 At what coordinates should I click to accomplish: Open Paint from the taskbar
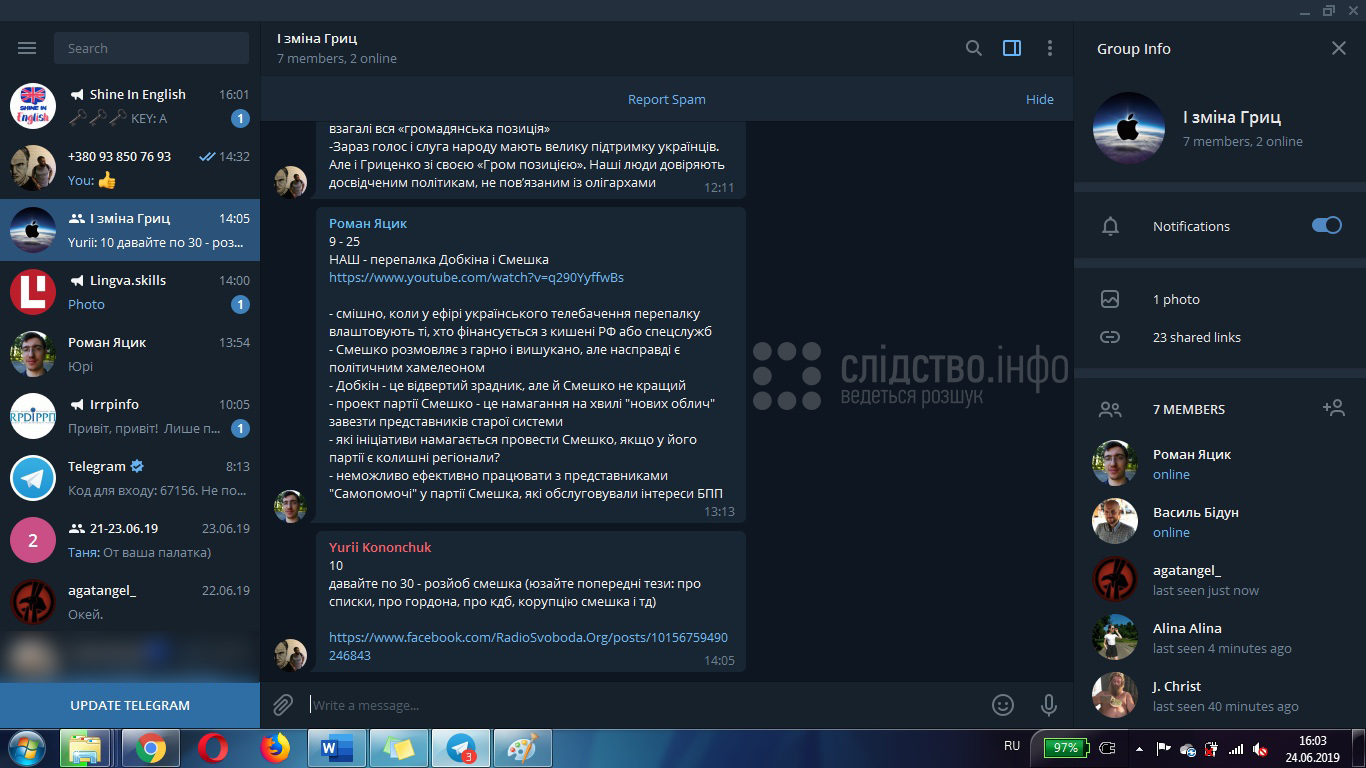click(522, 748)
